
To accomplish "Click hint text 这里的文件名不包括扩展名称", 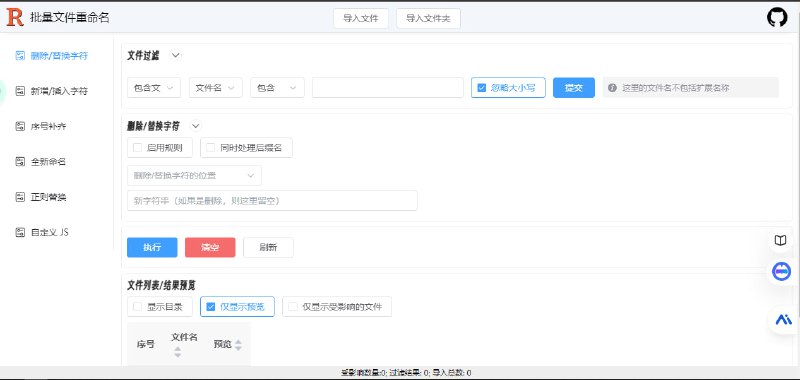I will 676,88.
